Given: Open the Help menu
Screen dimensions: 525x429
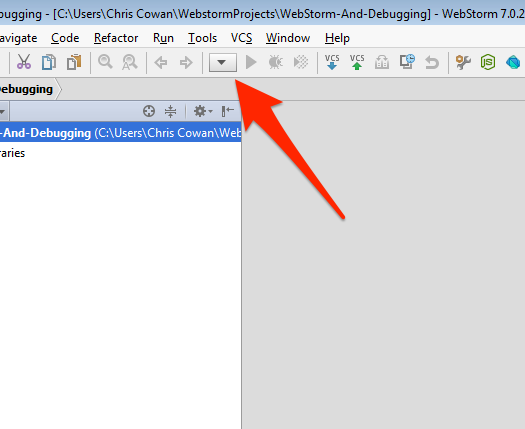Looking at the screenshot, I should [337, 38].
